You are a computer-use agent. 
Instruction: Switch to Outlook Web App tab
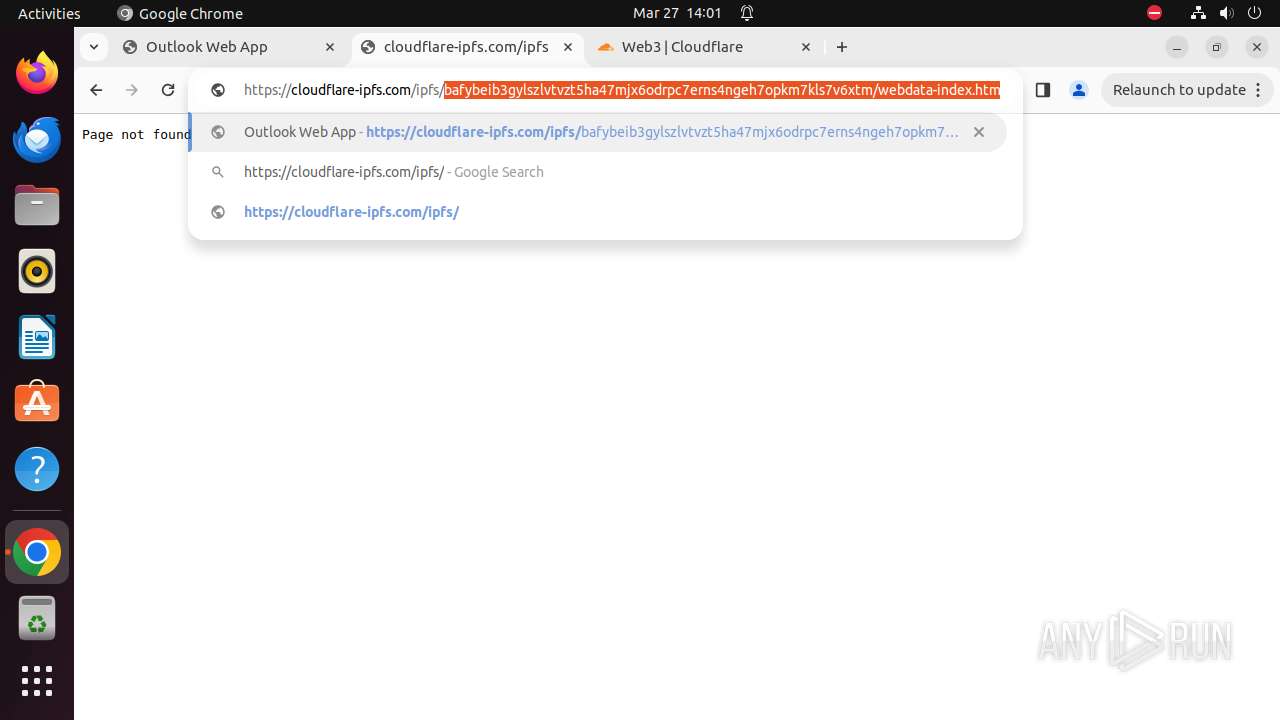tap(228, 47)
